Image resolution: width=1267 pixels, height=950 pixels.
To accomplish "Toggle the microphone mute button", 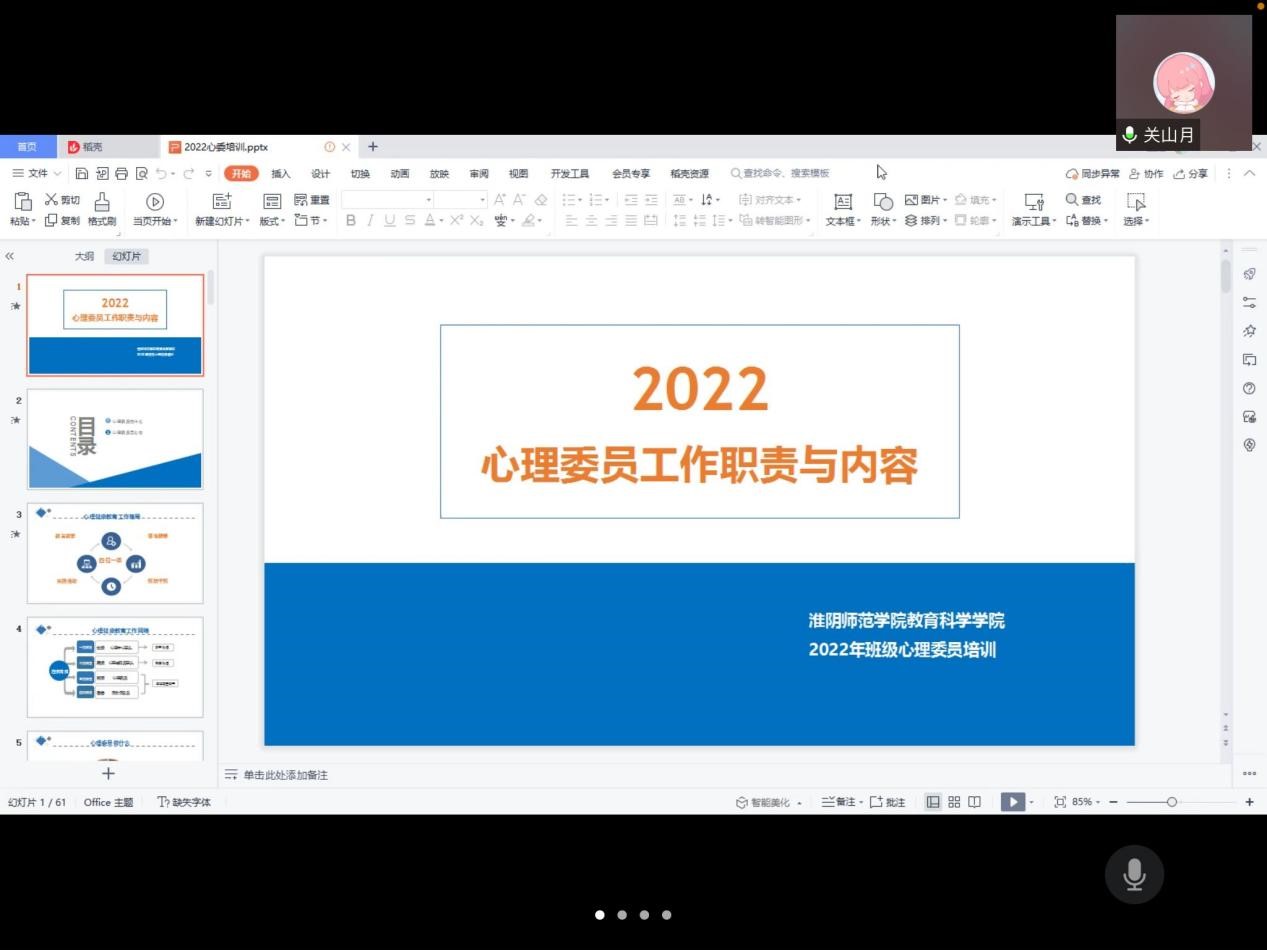I will (x=1134, y=875).
